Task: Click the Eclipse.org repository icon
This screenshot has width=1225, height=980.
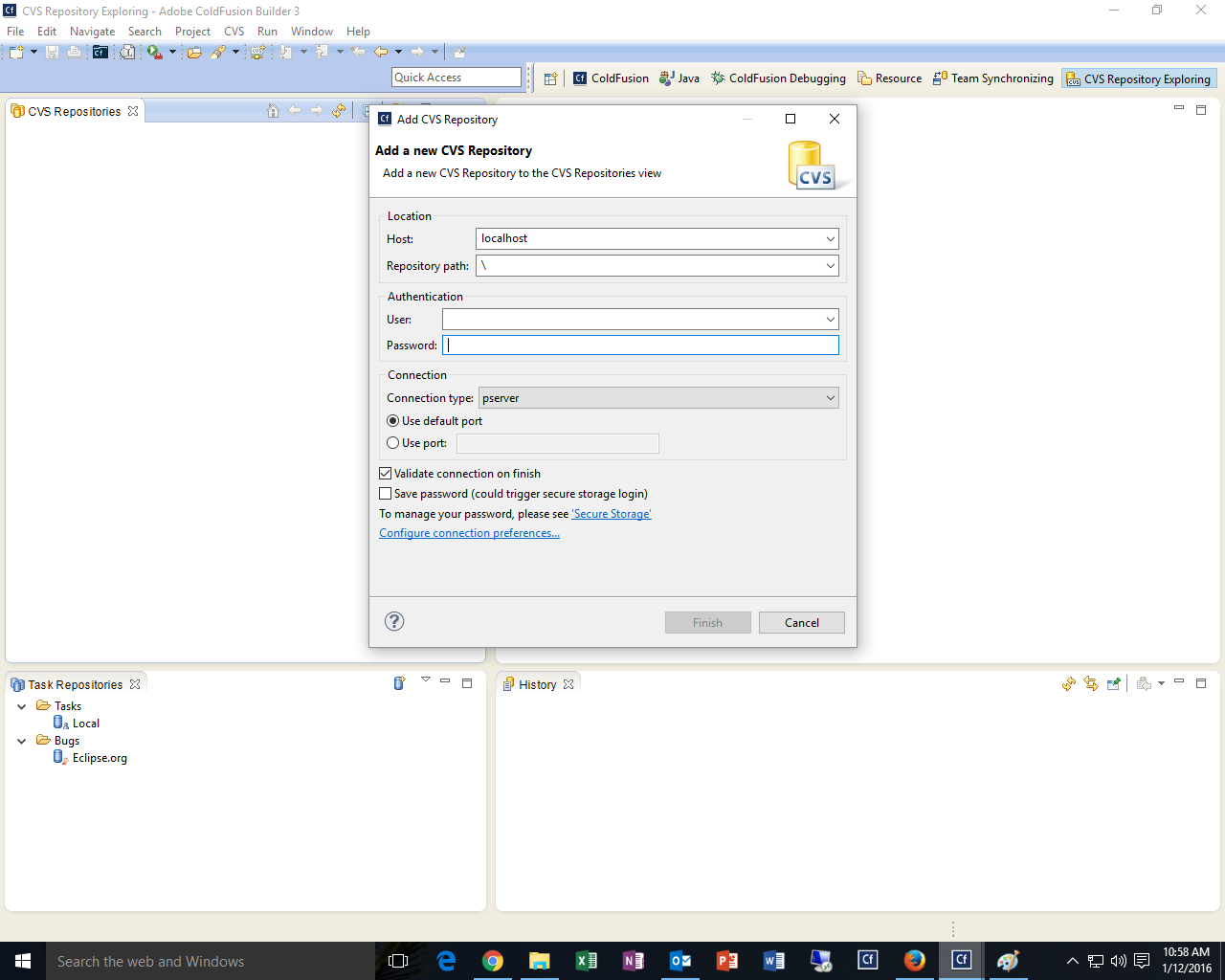Action: point(60,757)
